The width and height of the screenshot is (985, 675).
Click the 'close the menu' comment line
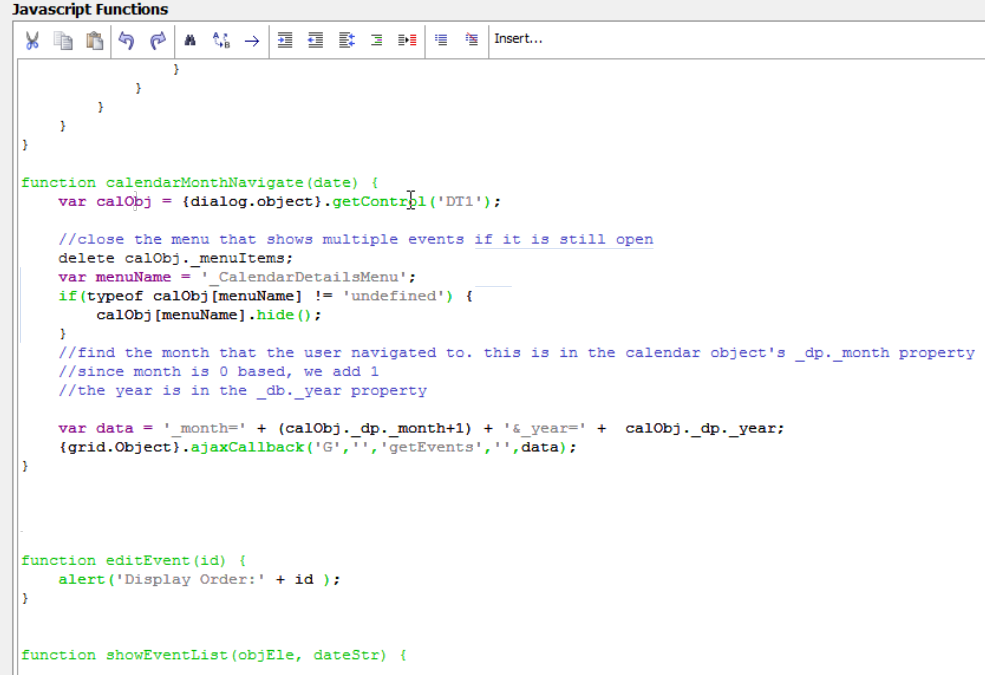(356, 239)
